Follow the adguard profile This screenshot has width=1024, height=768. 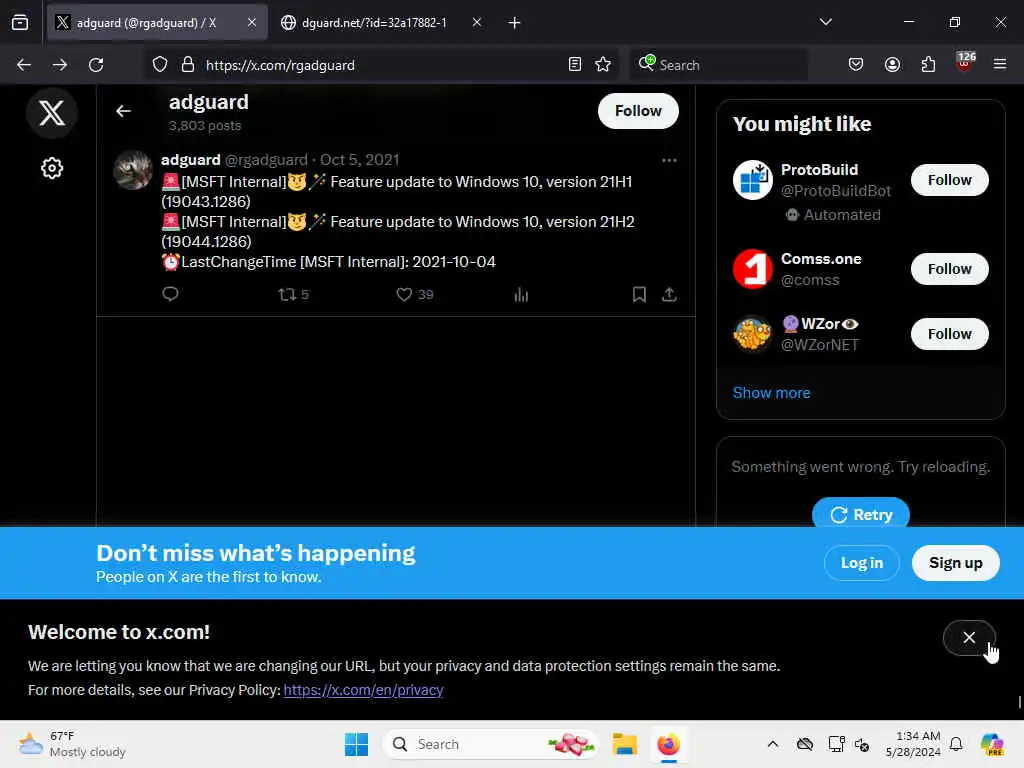pyautogui.click(x=638, y=111)
